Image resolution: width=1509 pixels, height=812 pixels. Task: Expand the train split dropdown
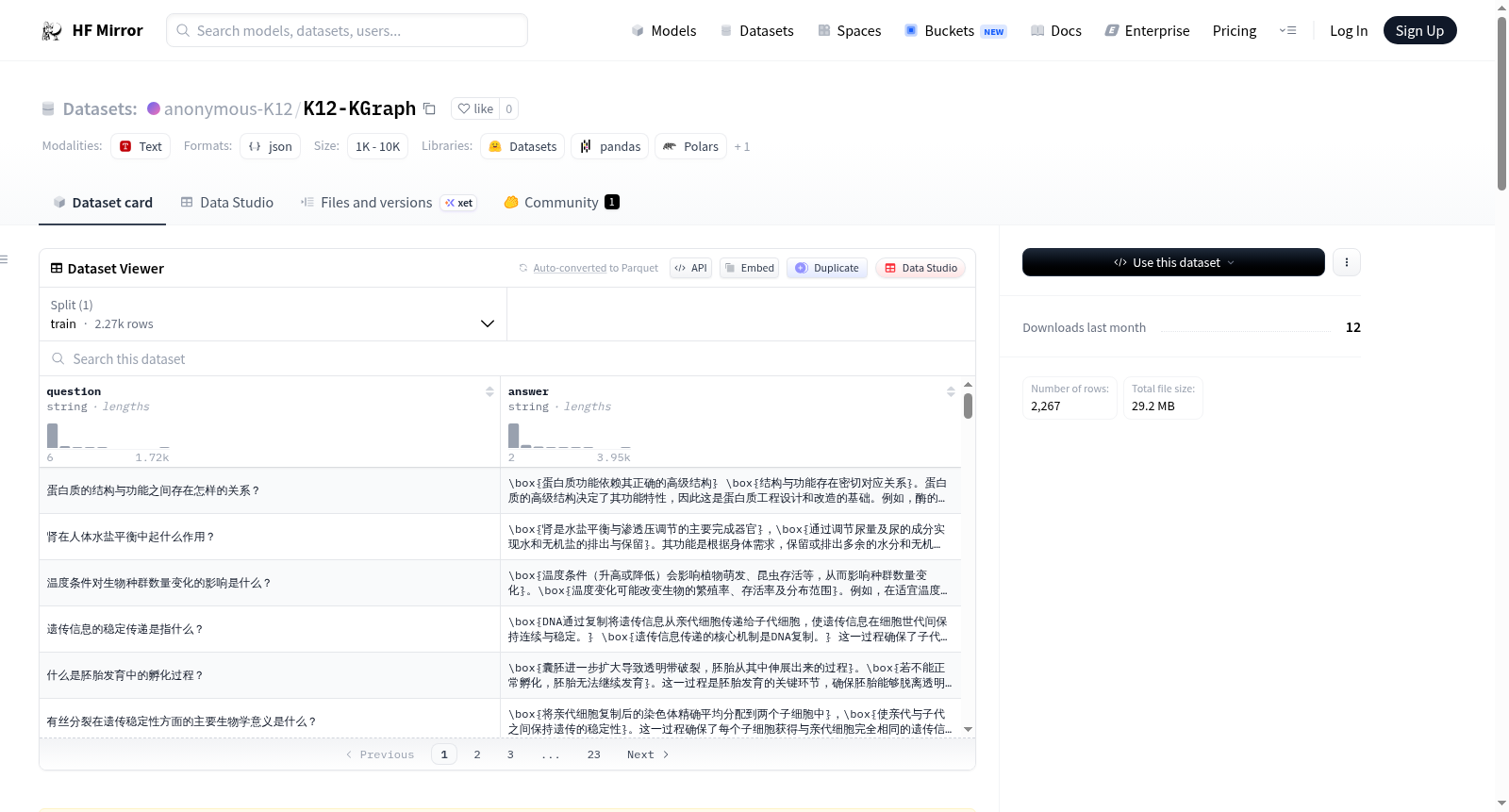(x=273, y=314)
